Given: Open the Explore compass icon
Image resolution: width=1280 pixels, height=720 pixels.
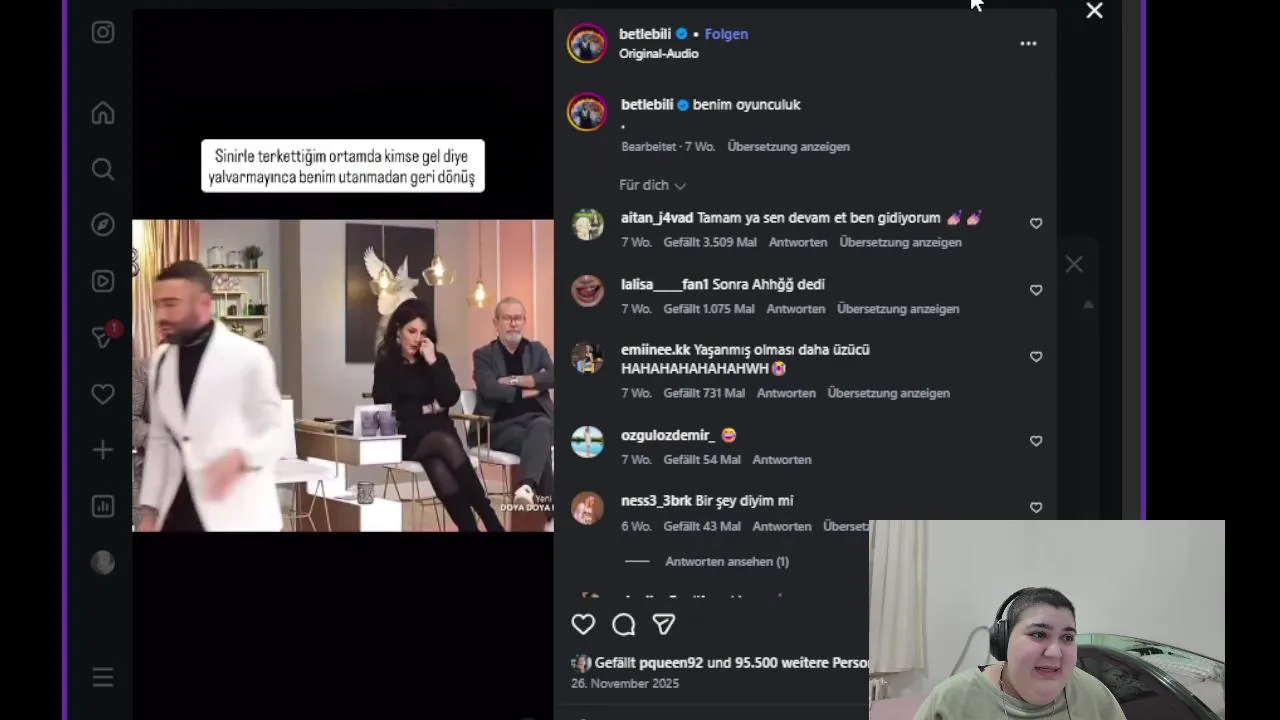Looking at the screenshot, I should click(x=103, y=225).
